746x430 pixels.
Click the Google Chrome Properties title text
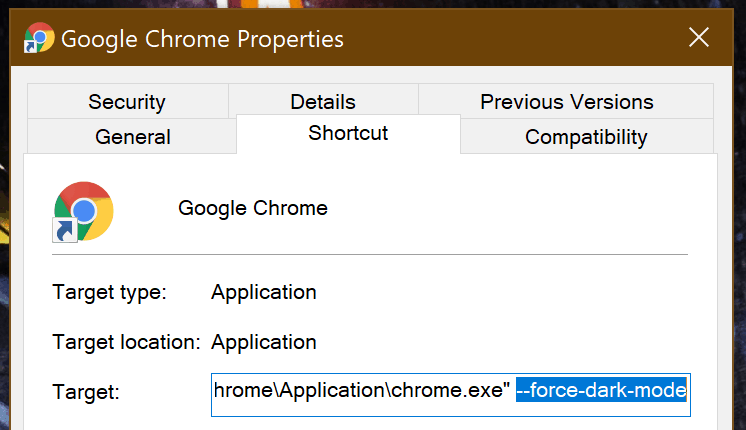point(202,39)
